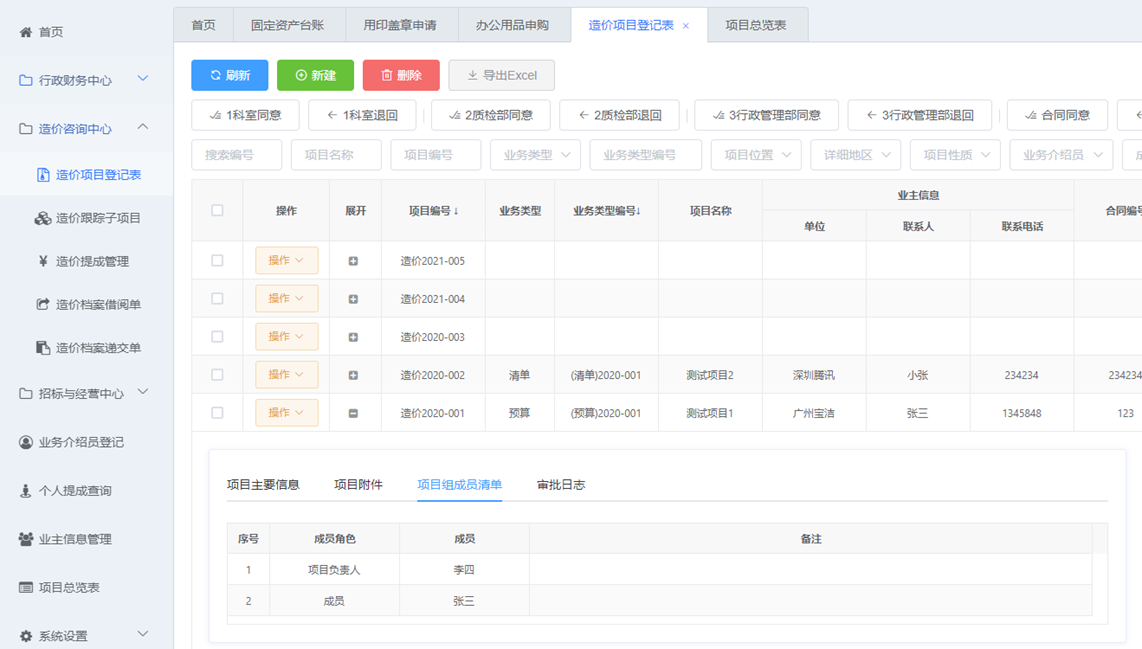Open the 项目位置 filter dropdown
1142x649 pixels.
point(756,154)
